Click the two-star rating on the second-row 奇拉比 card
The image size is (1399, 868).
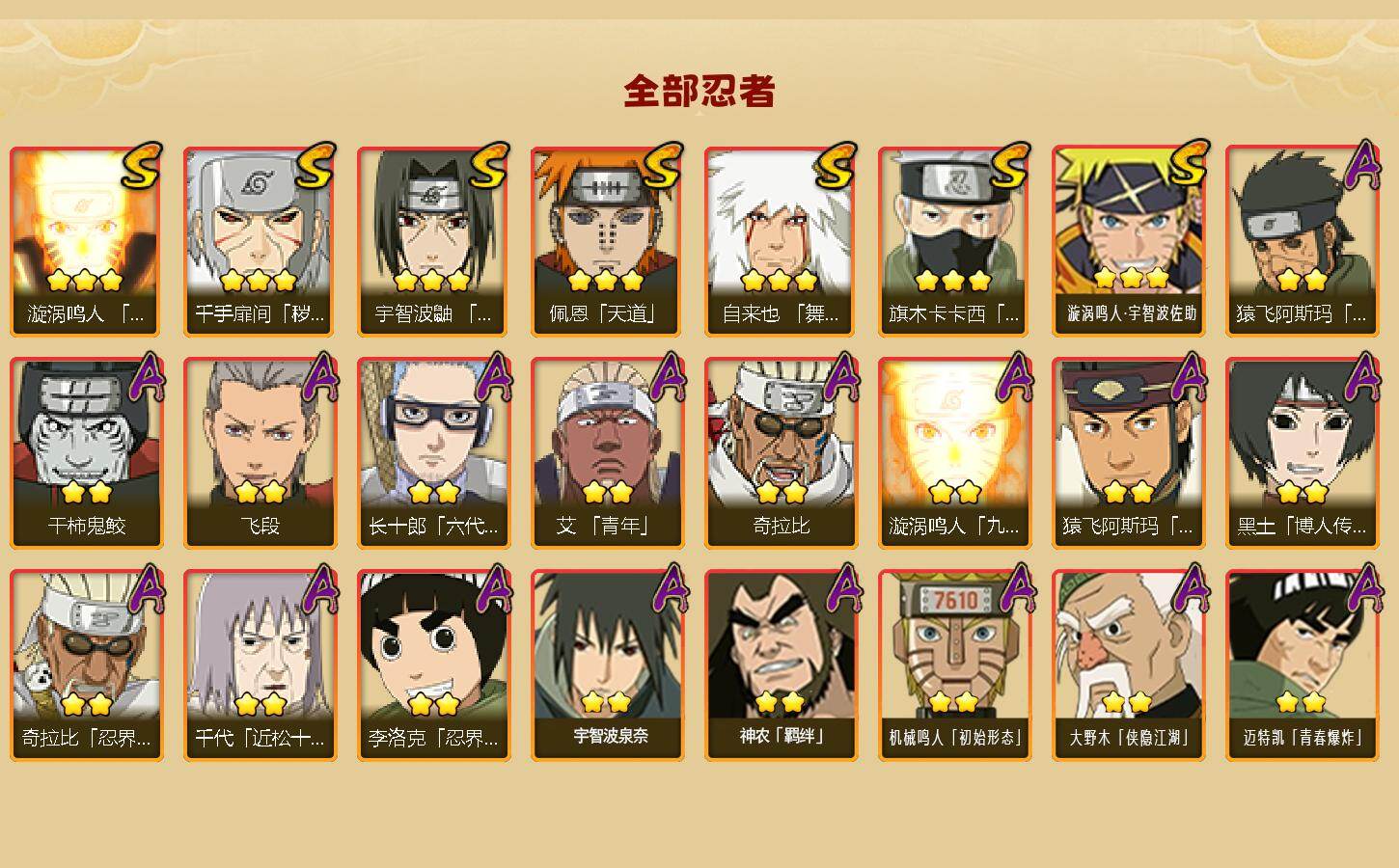tap(781, 493)
